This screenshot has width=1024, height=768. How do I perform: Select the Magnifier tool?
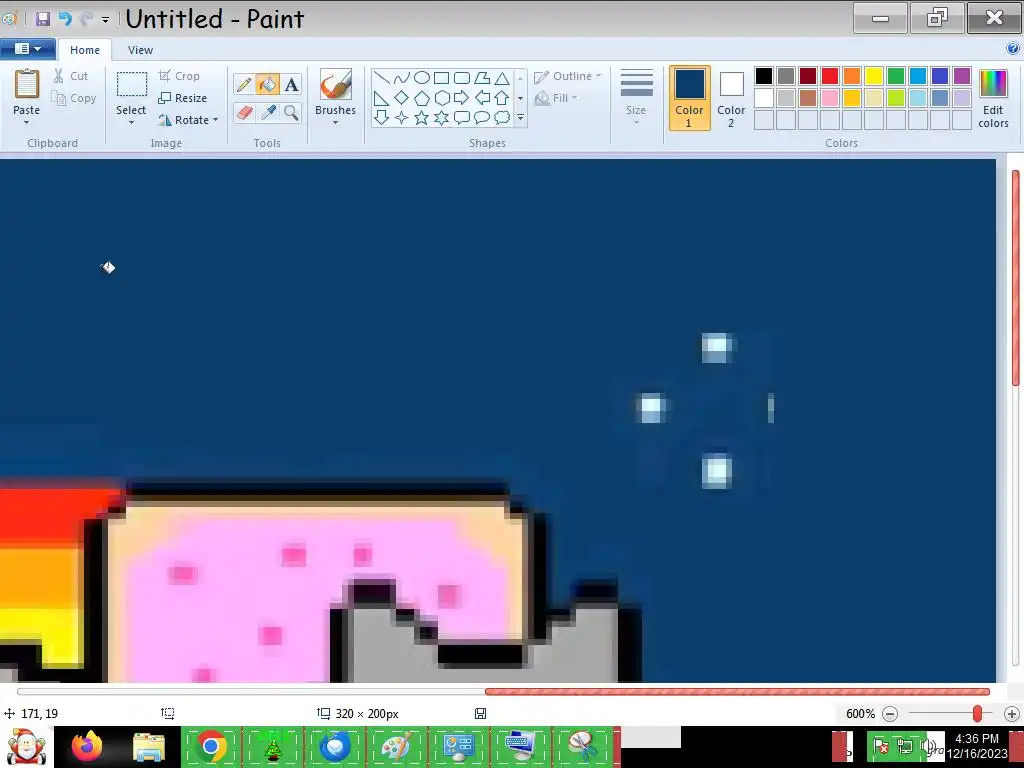tap(291, 112)
